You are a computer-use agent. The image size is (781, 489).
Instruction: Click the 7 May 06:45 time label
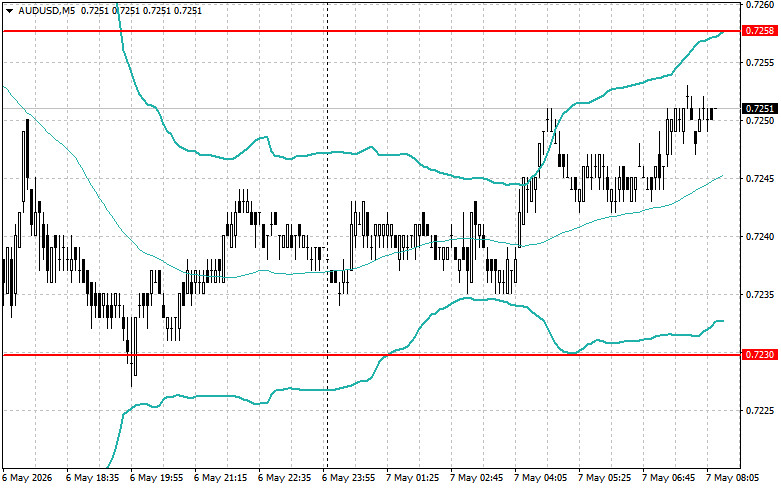(668, 478)
